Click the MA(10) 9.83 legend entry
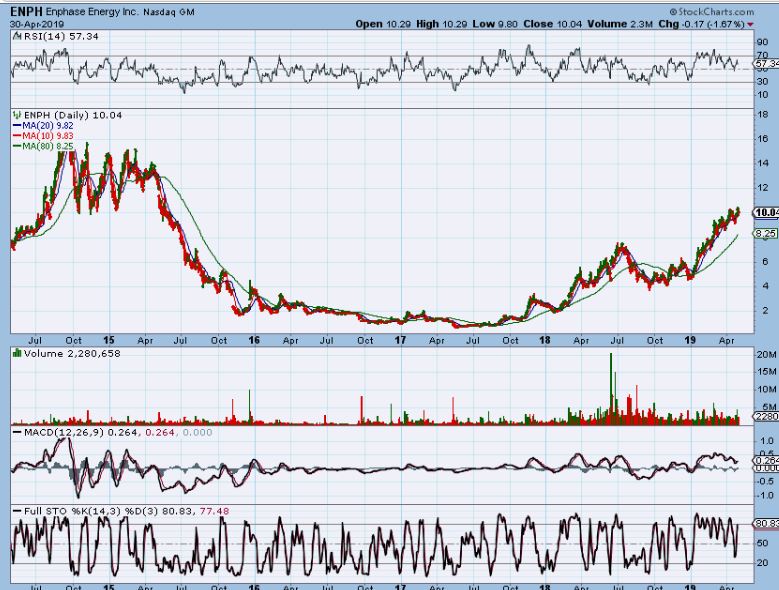 click(x=43, y=136)
